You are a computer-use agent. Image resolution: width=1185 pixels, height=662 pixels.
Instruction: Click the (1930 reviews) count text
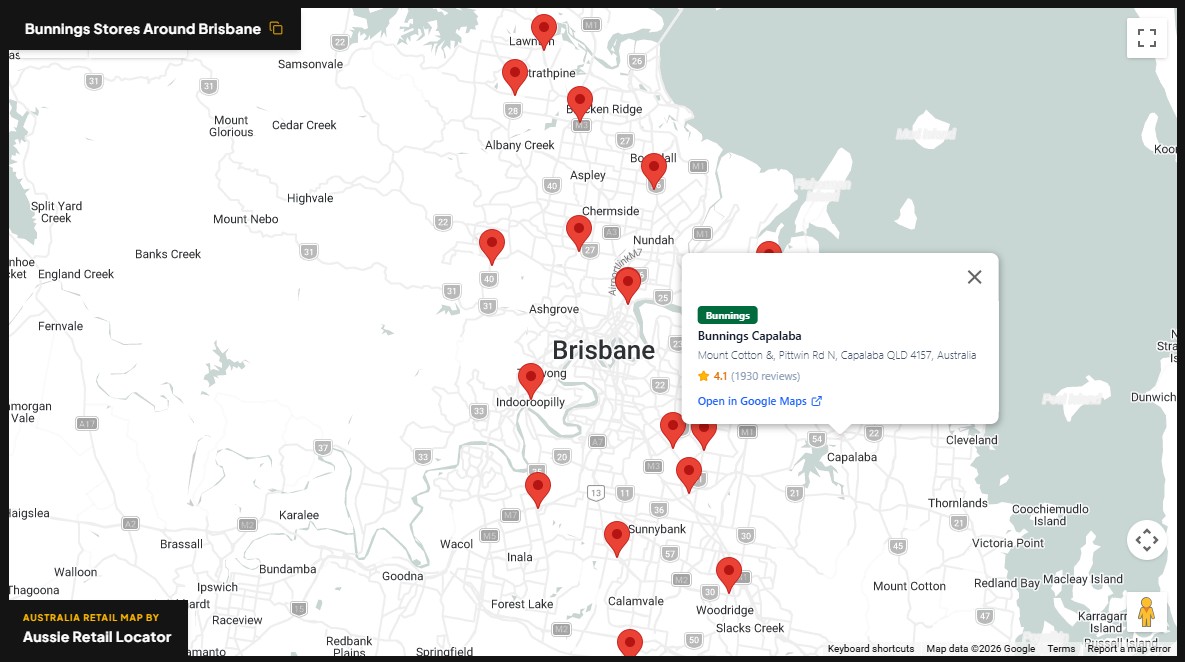pyautogui.click(x=765, y=376)
